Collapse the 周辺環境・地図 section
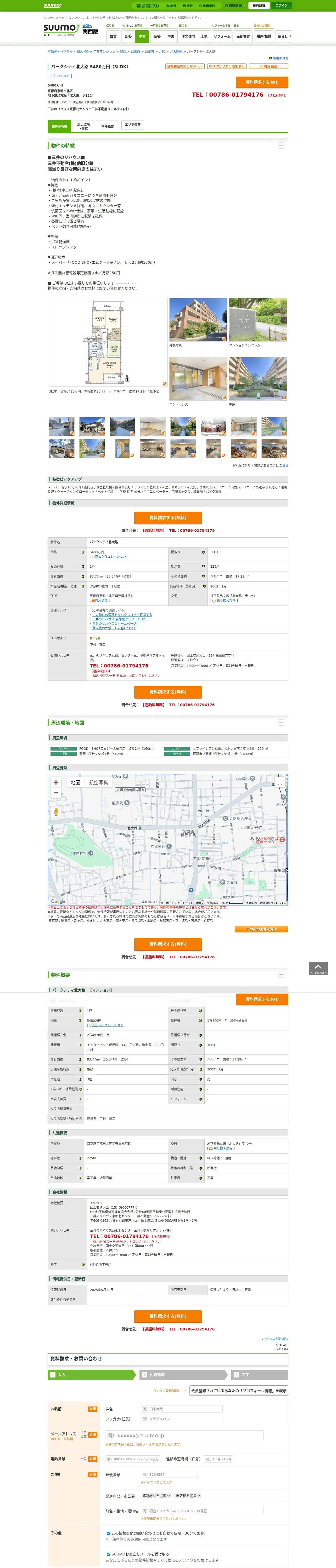The image size is (336, 1568). coord(281,723)
